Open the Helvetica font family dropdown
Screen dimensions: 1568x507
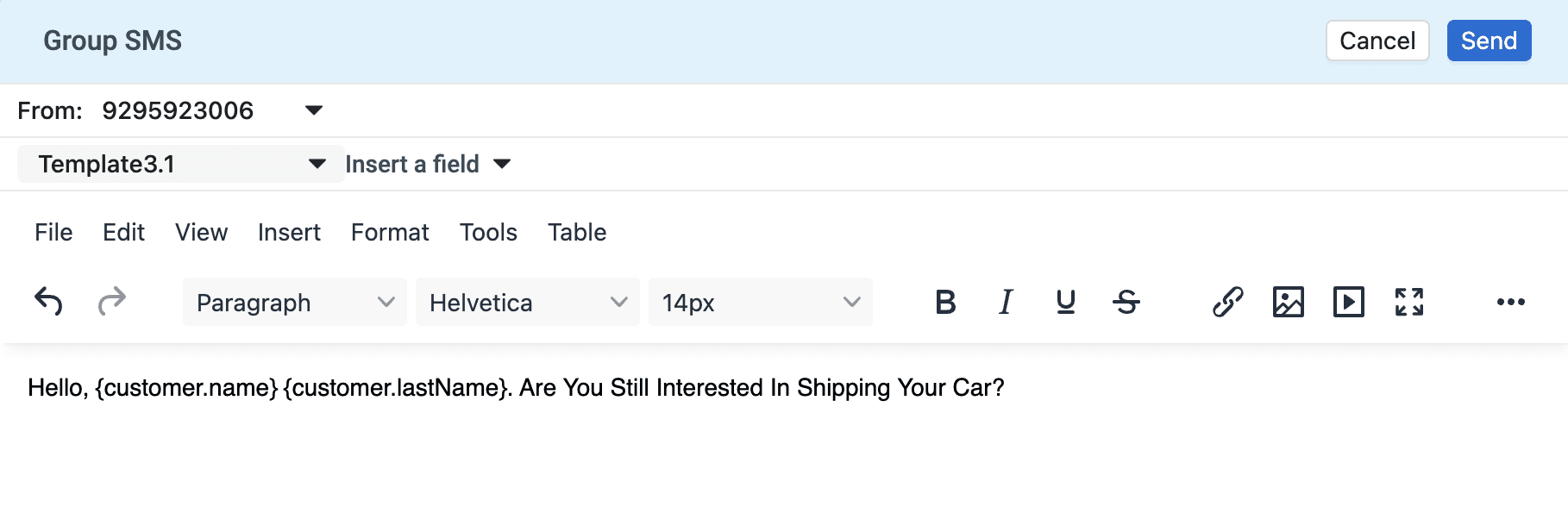pyautogui.click(x=528, y=303)
